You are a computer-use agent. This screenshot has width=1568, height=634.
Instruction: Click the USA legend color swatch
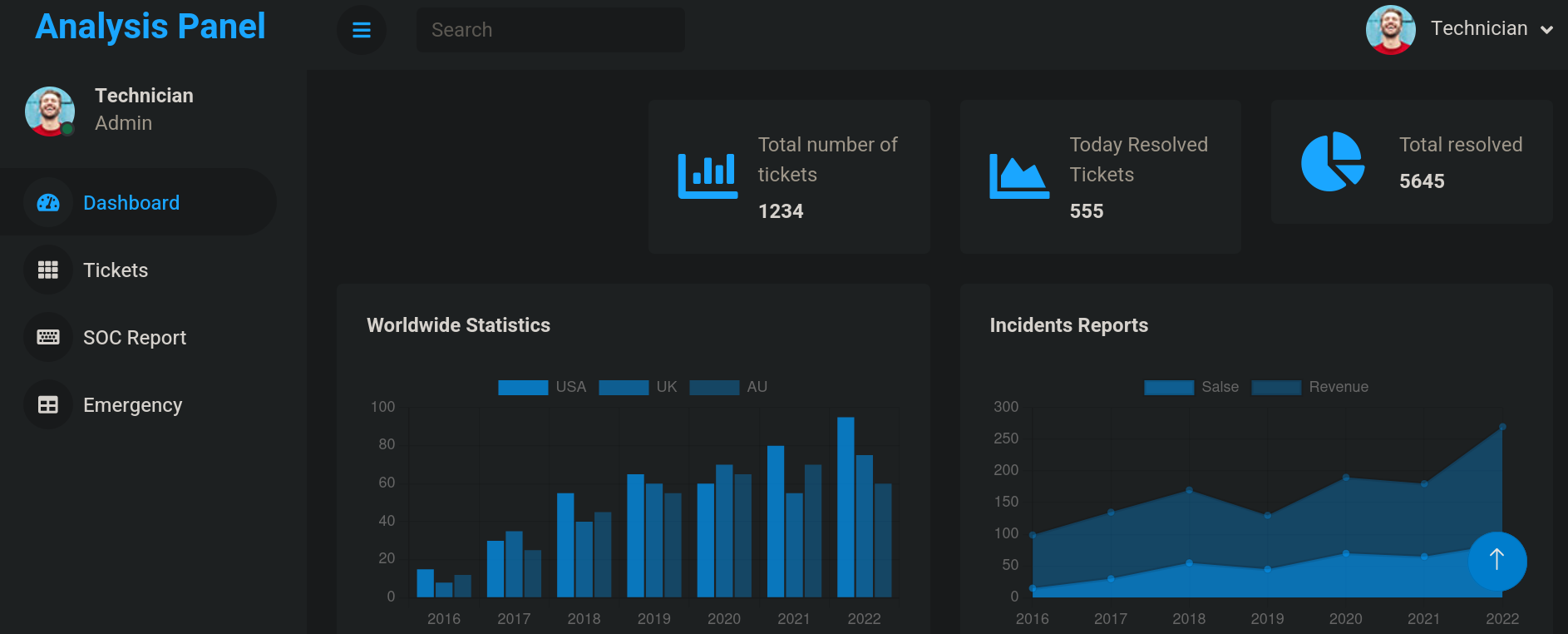pos(523,387)
